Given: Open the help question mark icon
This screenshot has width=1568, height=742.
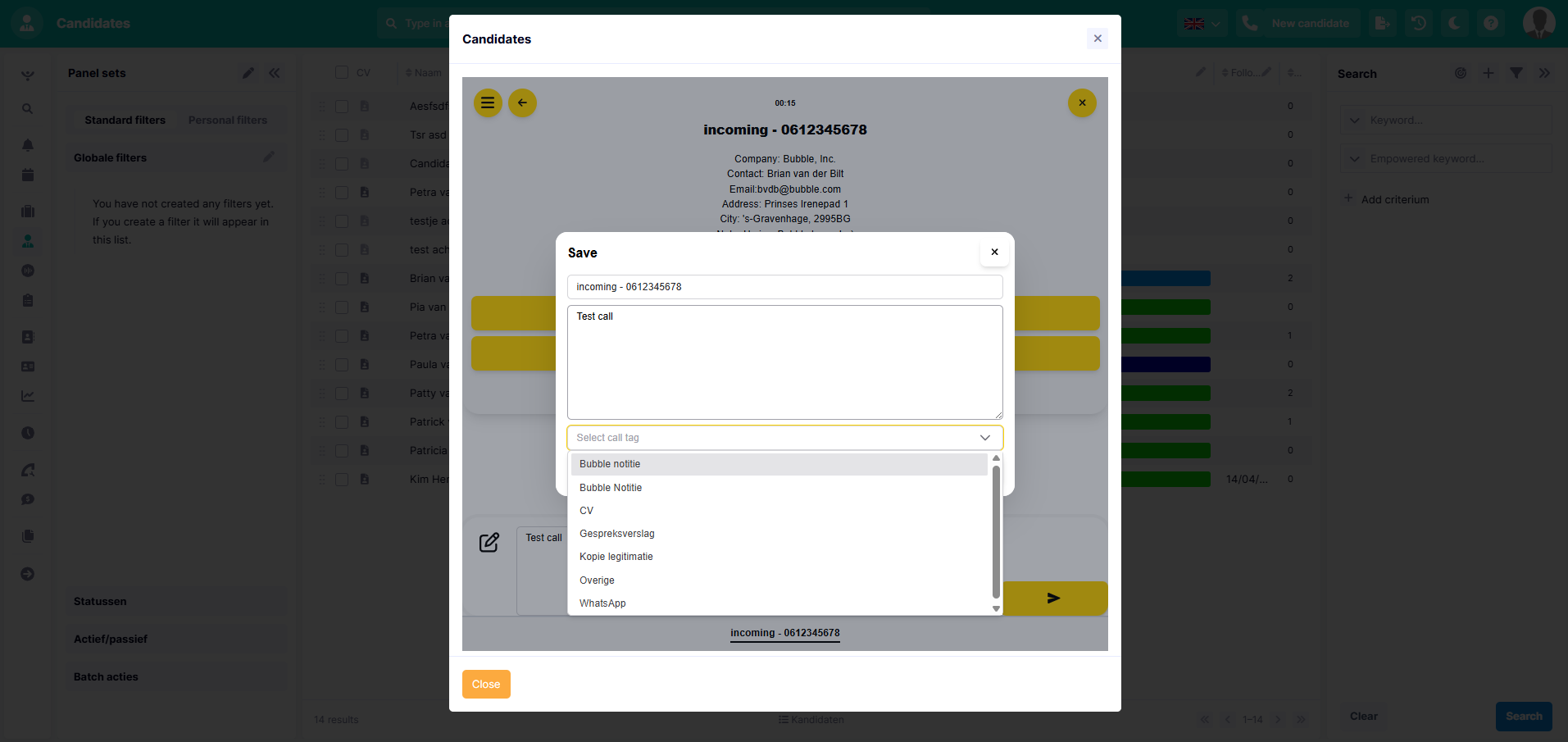Looking at the screenshot, I should 1491,23.
